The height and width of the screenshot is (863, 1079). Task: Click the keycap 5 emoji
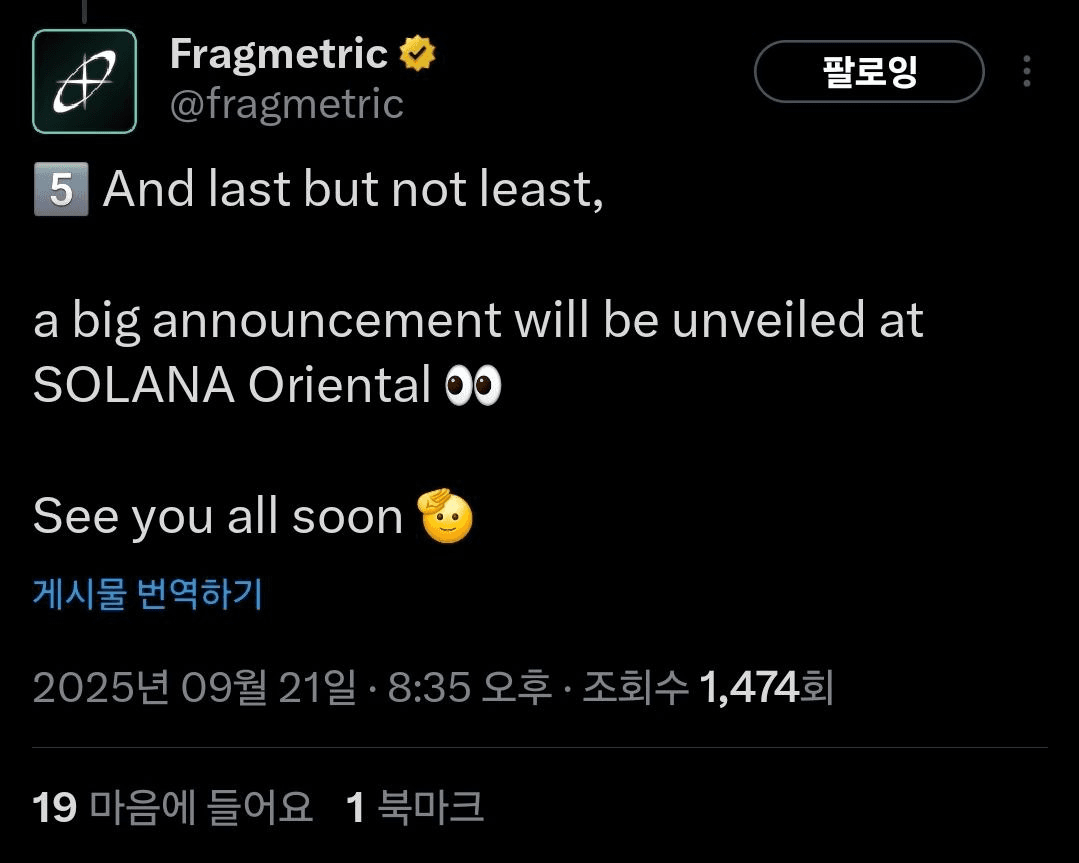(61, 189)
